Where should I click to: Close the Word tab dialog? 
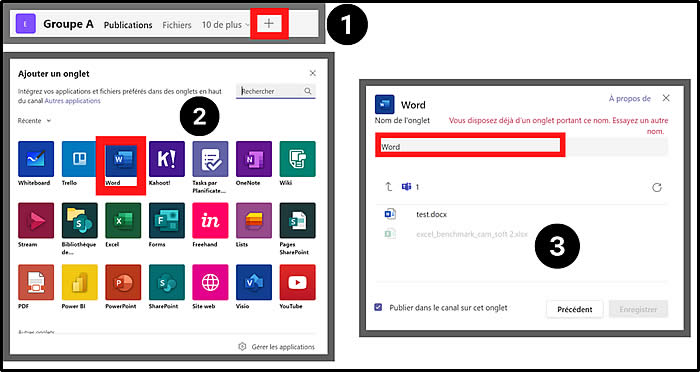pyautogui.click(x=666, y=98)
